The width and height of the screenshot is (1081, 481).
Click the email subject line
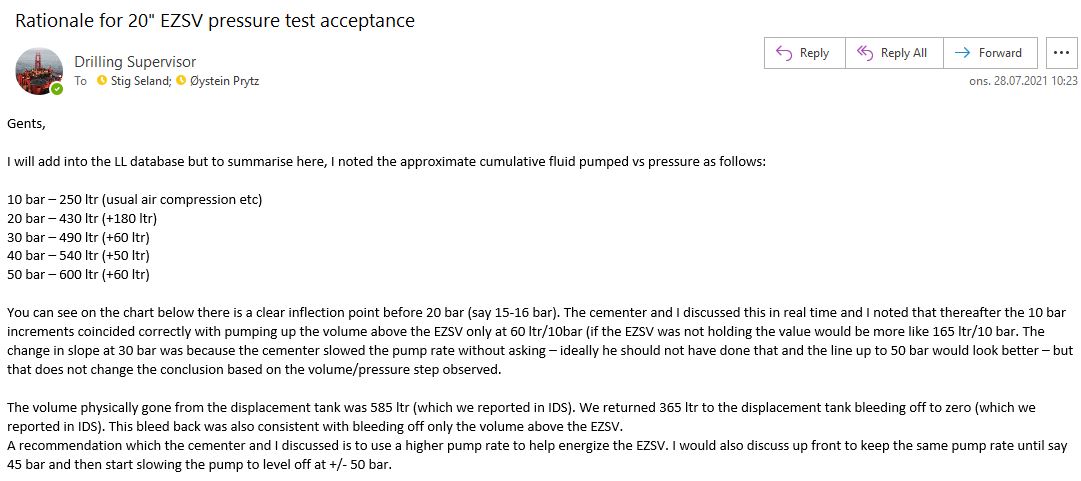(215, 20)
